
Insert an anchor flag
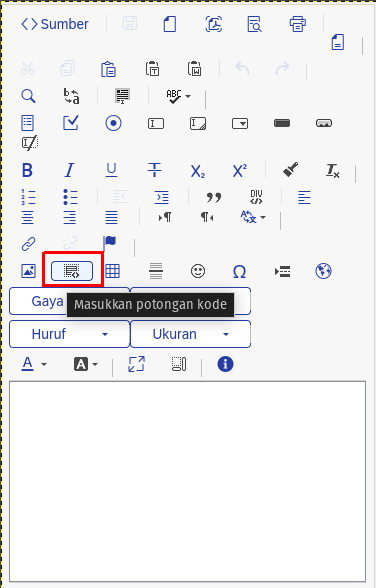click(109, 243)
